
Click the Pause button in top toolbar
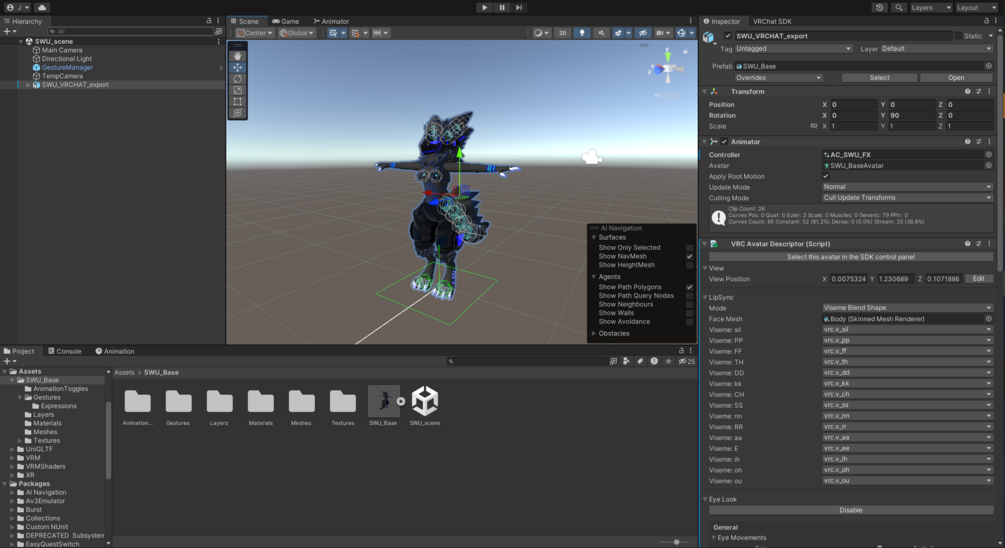(x=502, y=8)
